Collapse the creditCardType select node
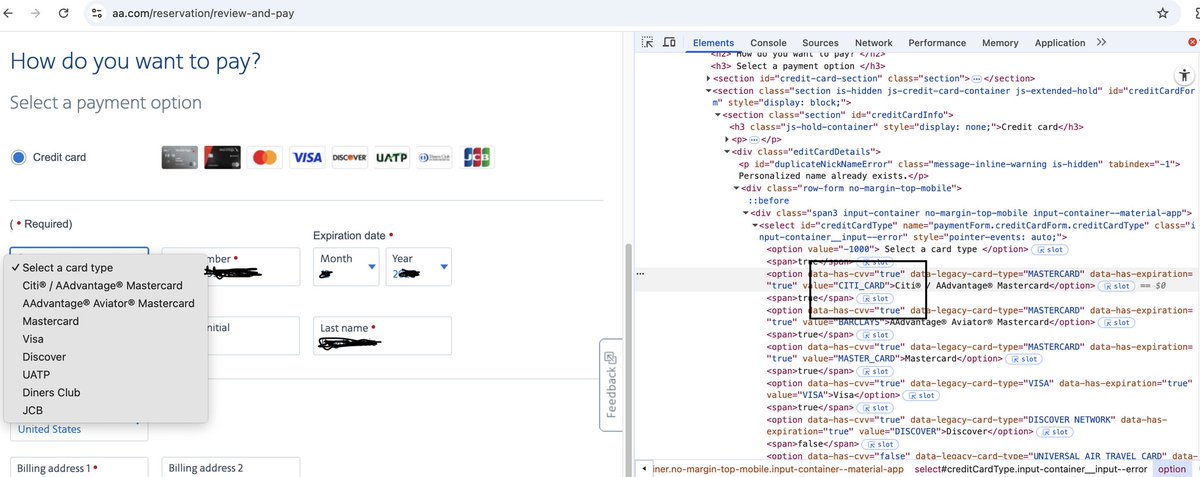The image size is (1200, 477). [x=754, y=225]
